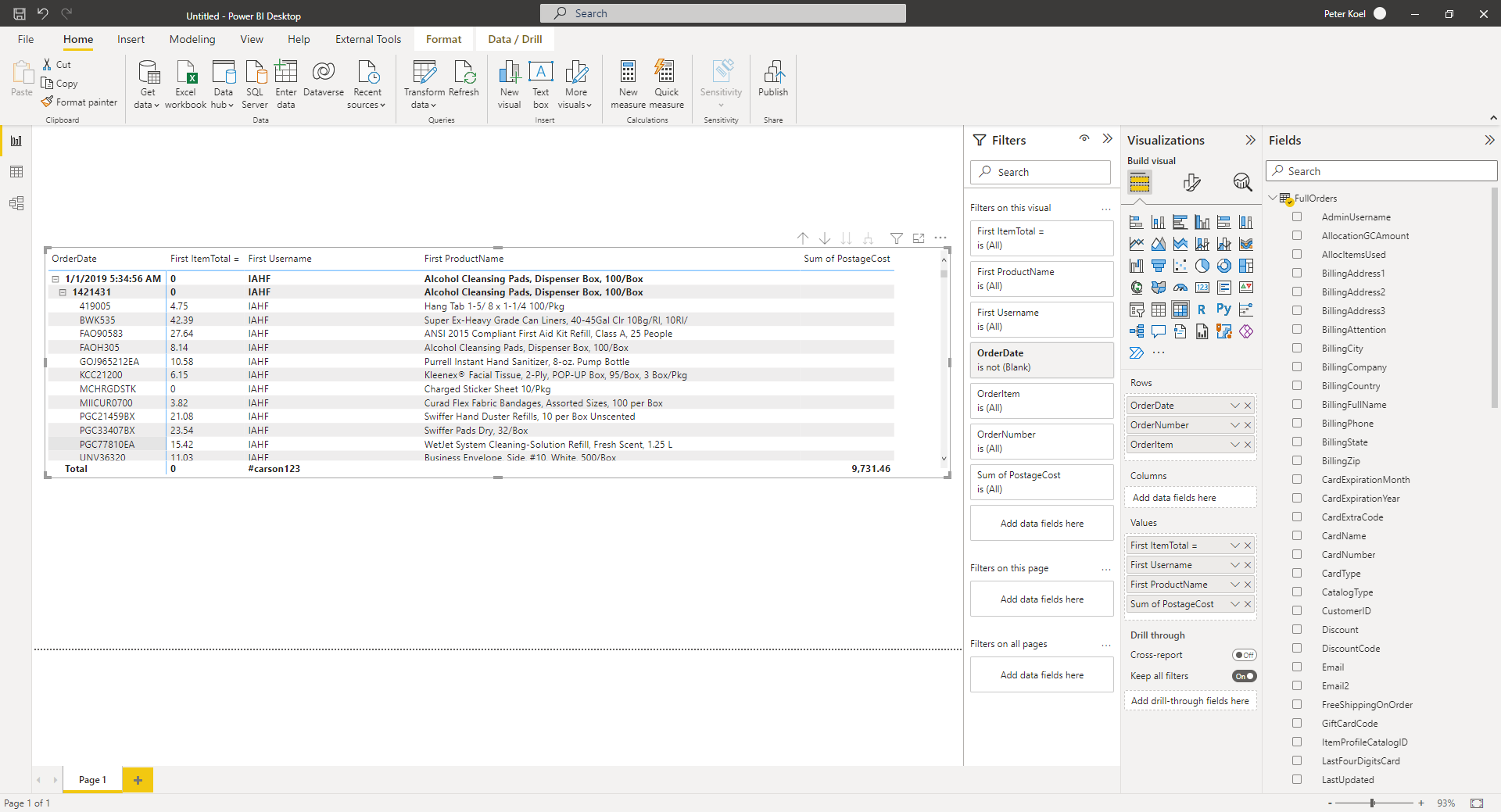Image resolution: width=1501 pixels, height=812 pixels.
Task: Select the R script visual icon
Action: tap(1202, 309)
